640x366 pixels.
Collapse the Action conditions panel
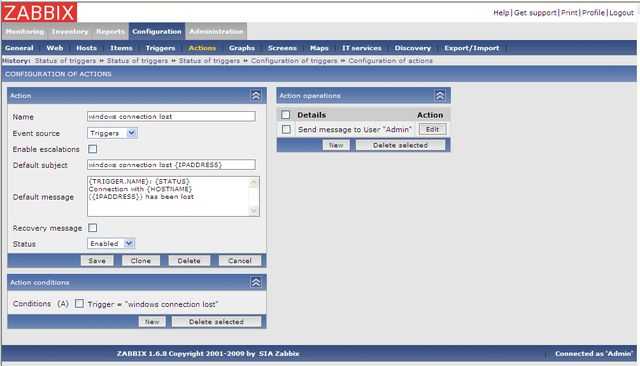coord(256,282)
